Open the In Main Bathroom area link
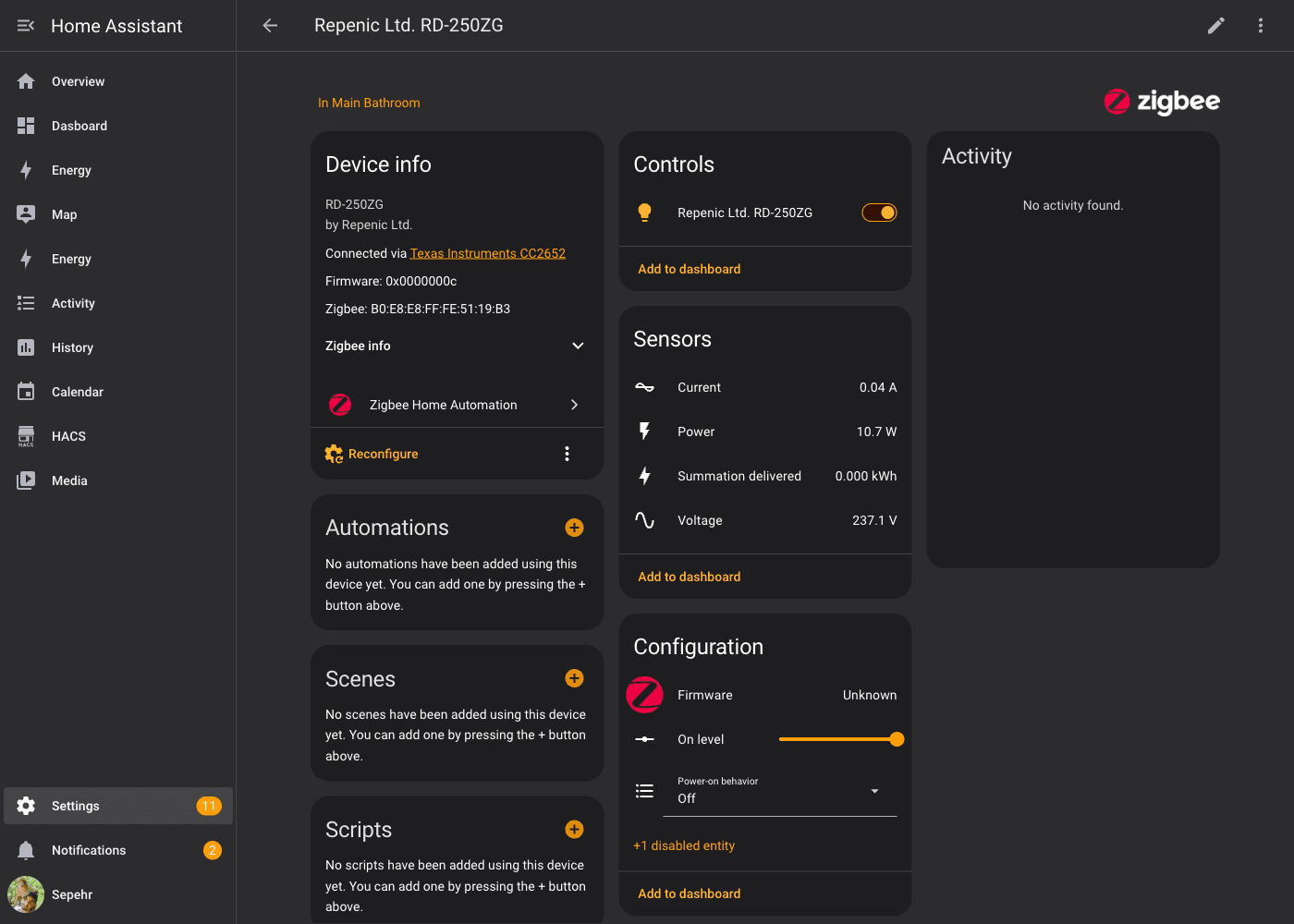The width and height of the screenshot is (1294, 924). (369, 103)
